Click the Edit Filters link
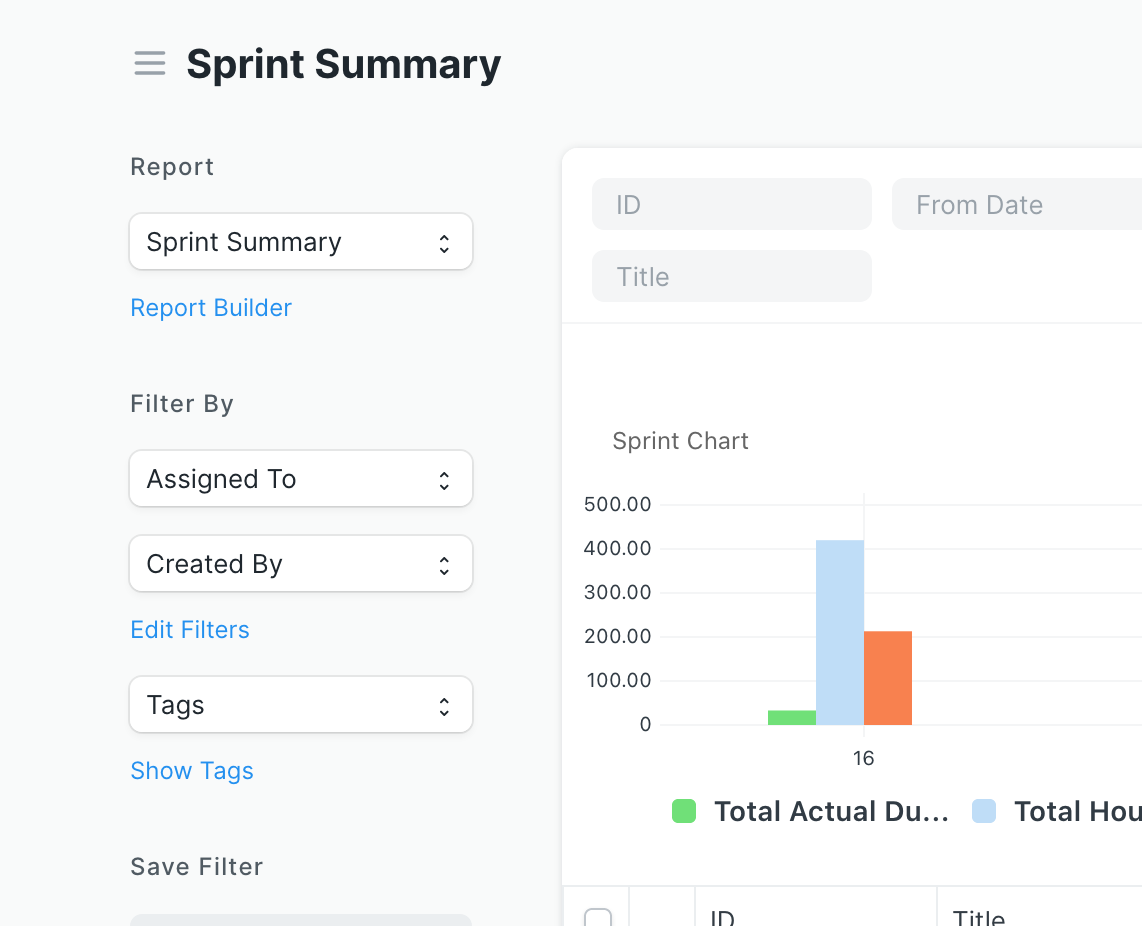Image resolution: width=1142 pixels, height=926 pixels. [189, 629]
